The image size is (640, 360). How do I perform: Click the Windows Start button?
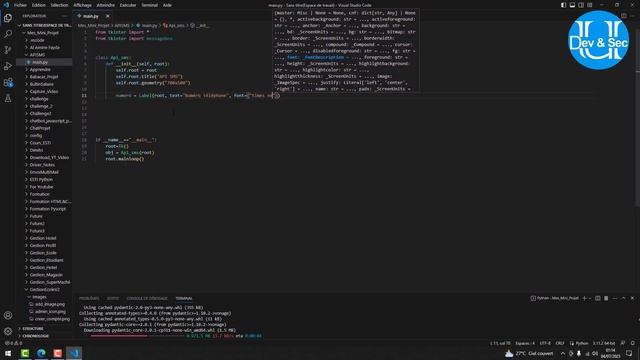(8, 353)
